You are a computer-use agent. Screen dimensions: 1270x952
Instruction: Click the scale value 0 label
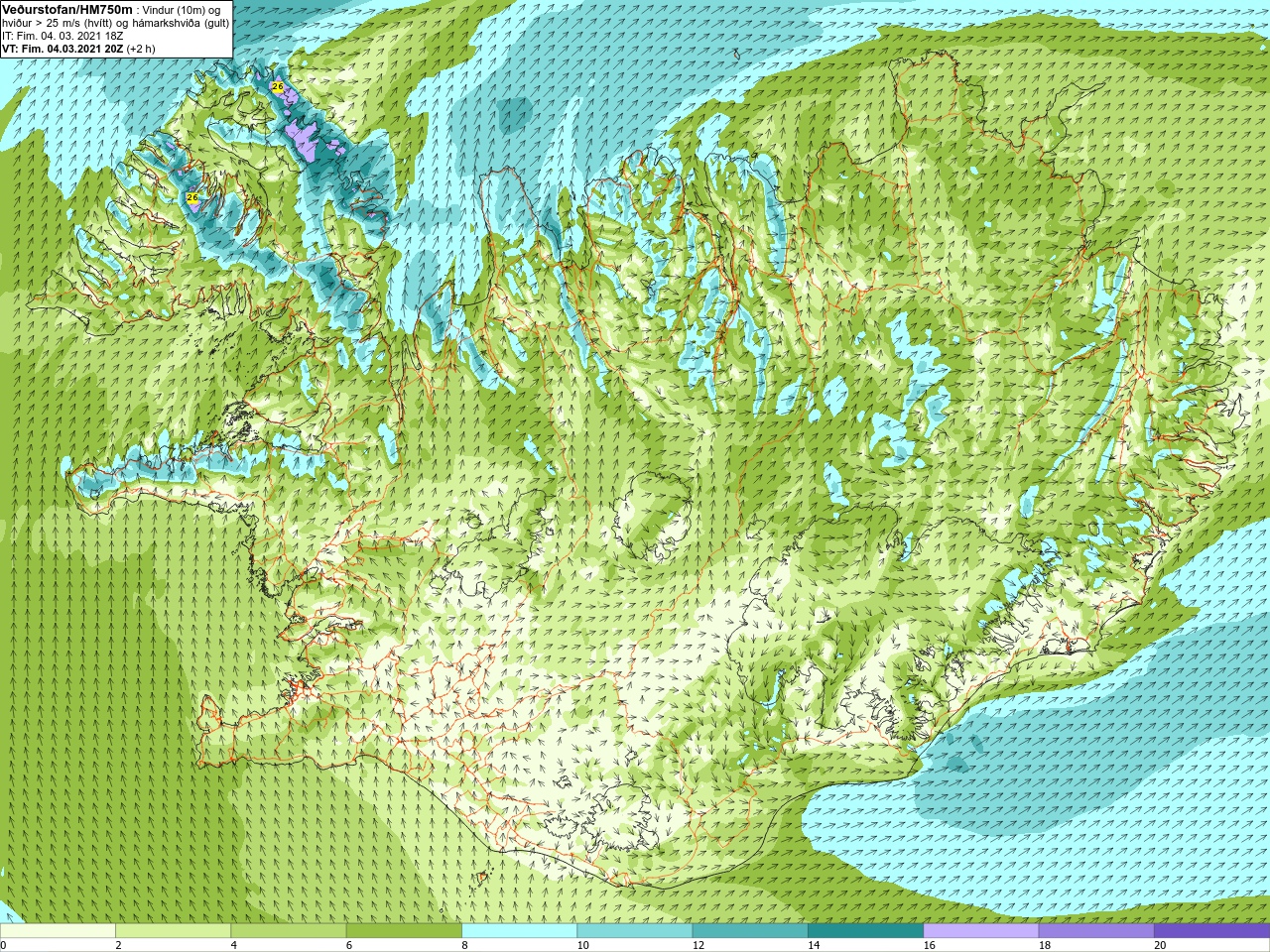[3, 945]
